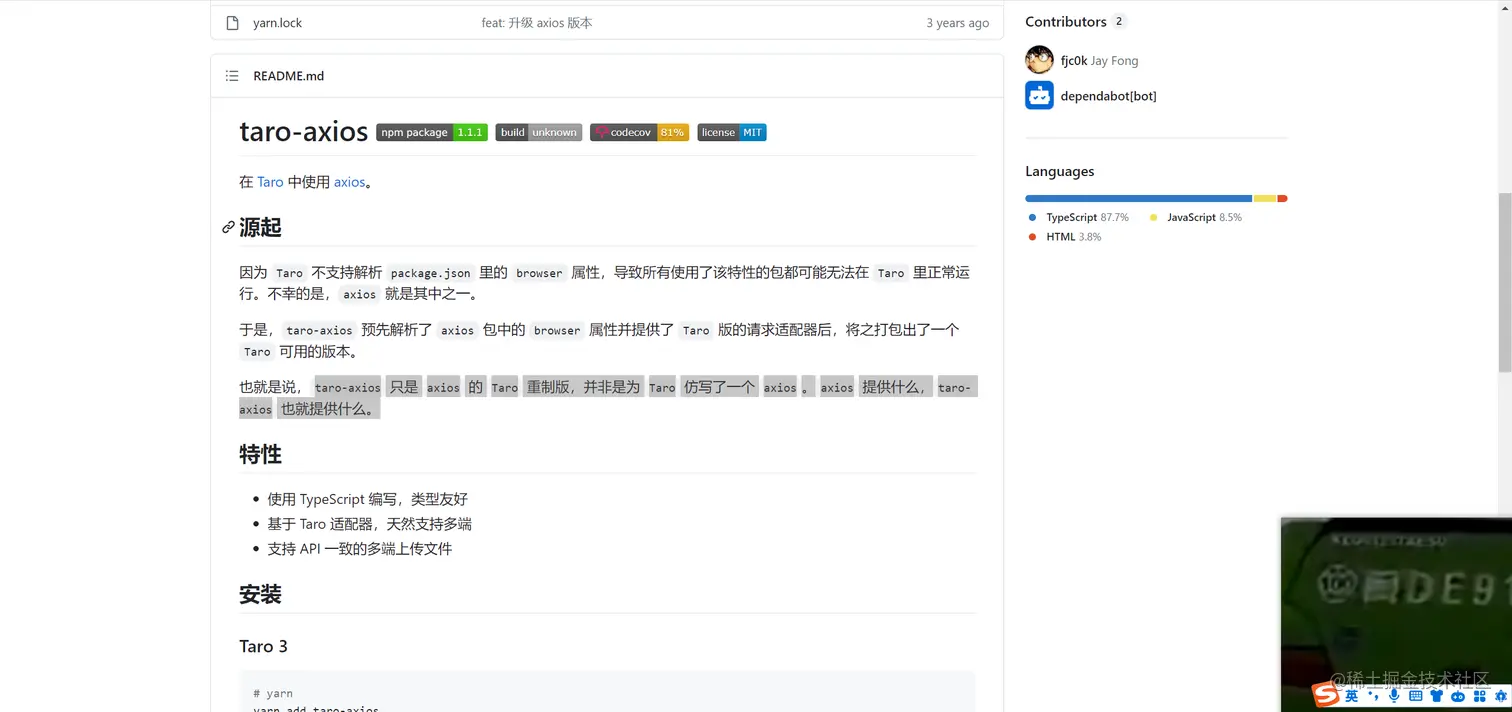Click blue TypeScript segment of language bar
Screen dimensions: 1512x712
click(x=1138, y=198)
